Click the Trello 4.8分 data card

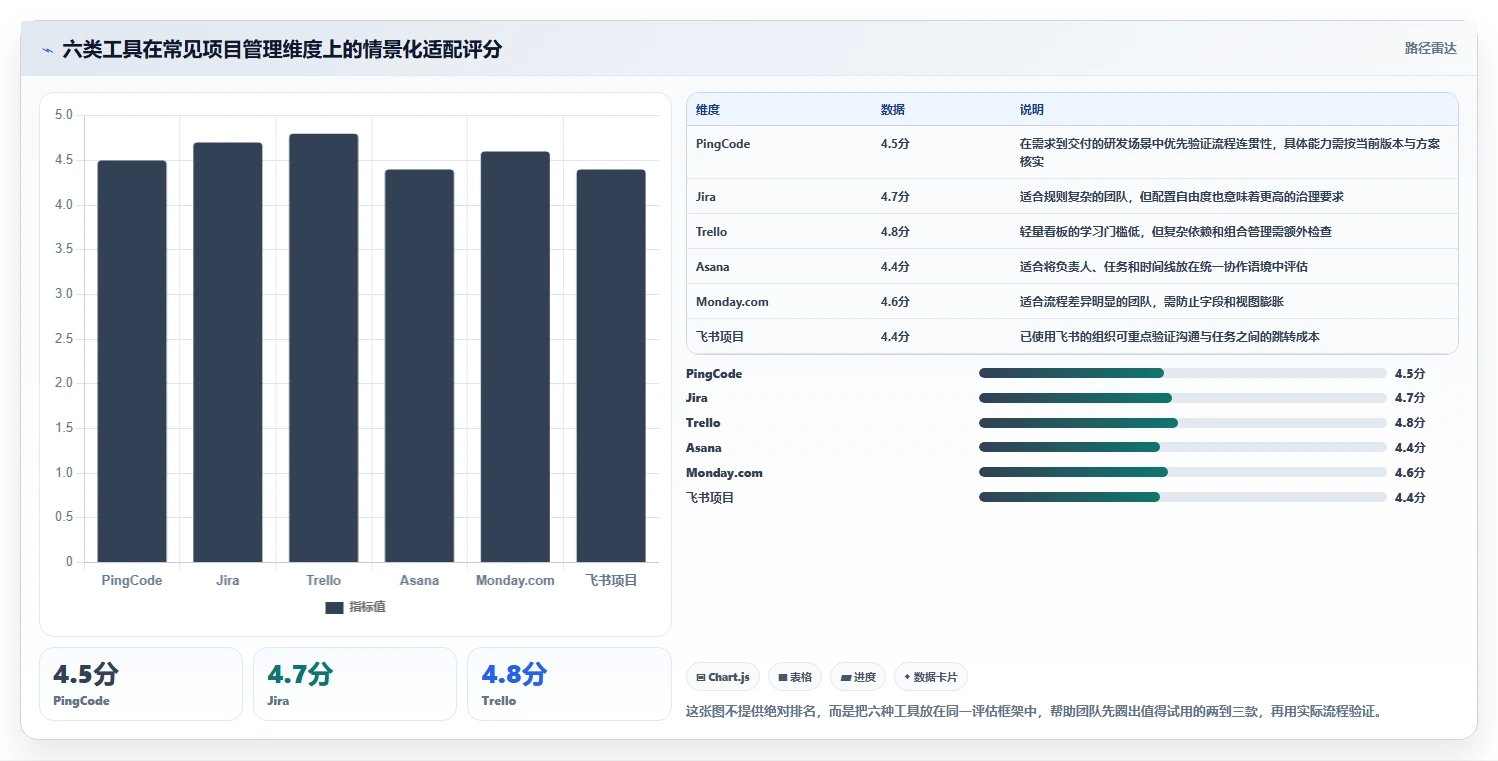click(x=569, y=684)
